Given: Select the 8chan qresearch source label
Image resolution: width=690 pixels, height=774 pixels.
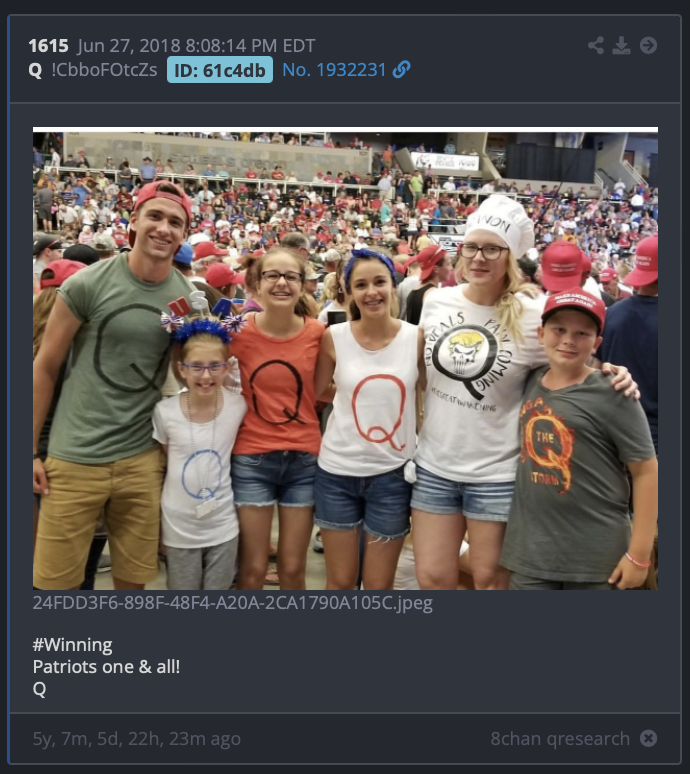Looking at the screenshot, I should pos(560,739).
